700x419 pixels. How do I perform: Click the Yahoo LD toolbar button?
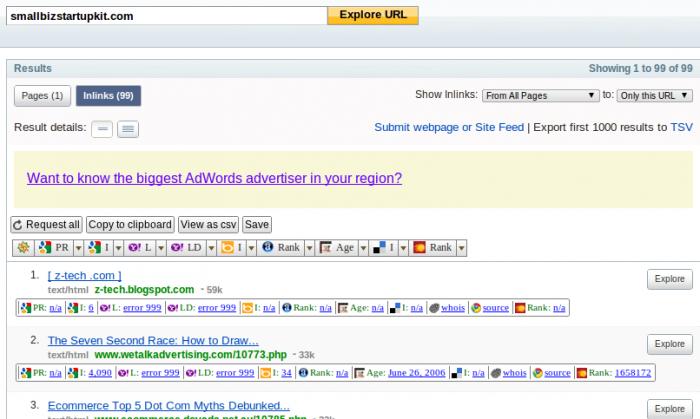187,248
